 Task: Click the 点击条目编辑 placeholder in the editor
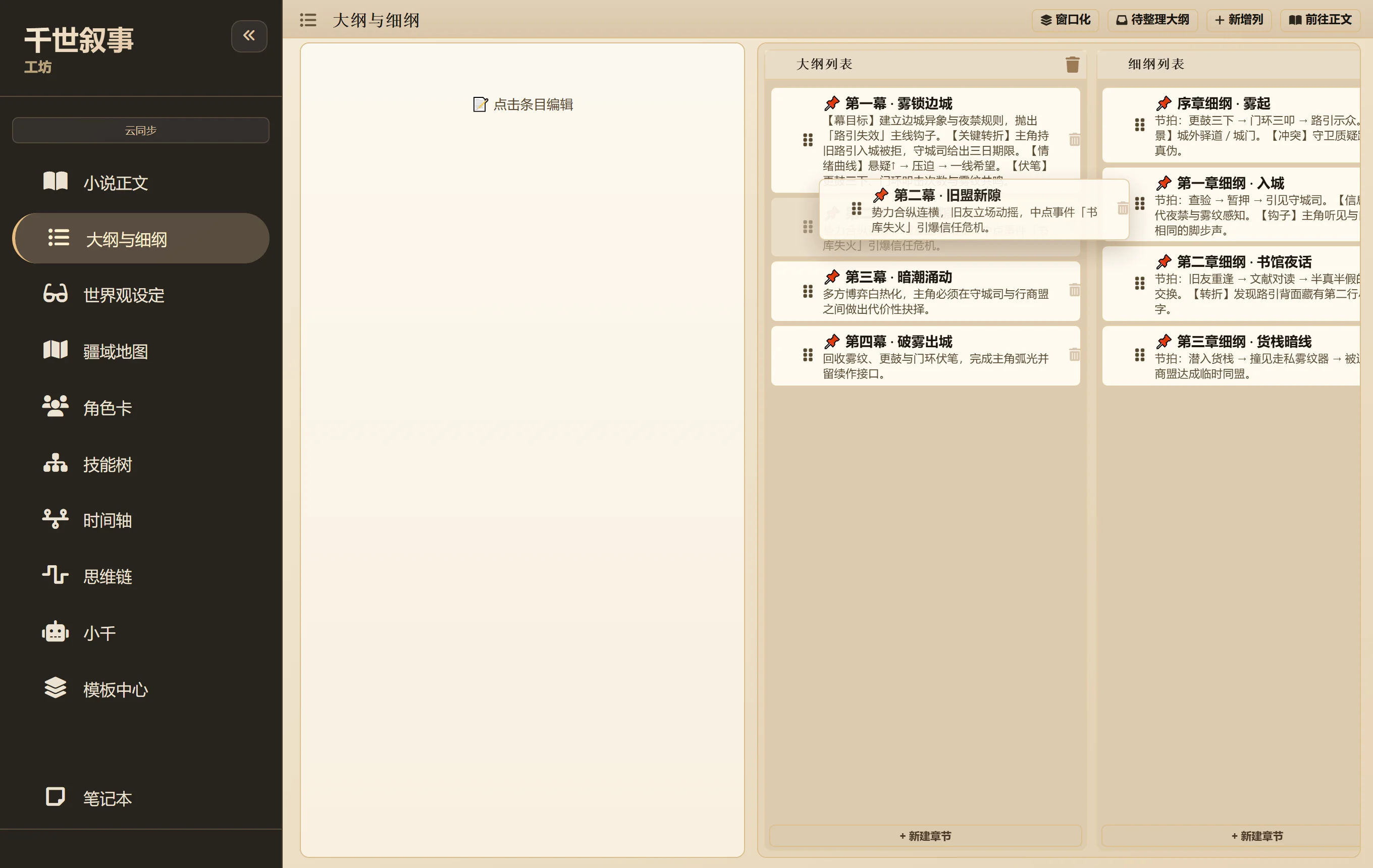click(523, 104)
